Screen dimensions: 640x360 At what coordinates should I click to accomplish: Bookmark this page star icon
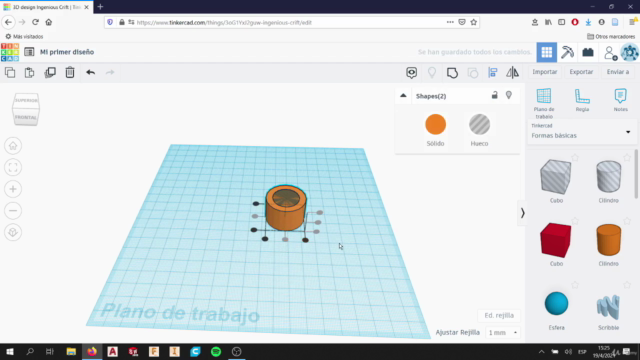click(473, 22)
